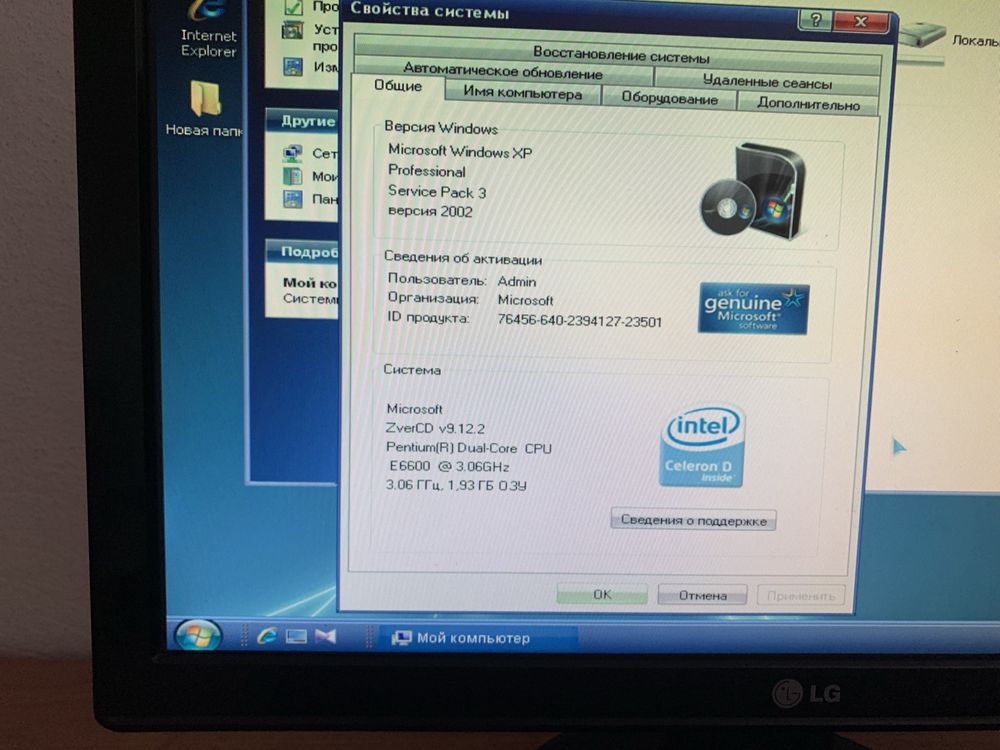Select the "Новая папка" folder on the desktop
Screen dimensions: 1000x750
click(205, 107)
